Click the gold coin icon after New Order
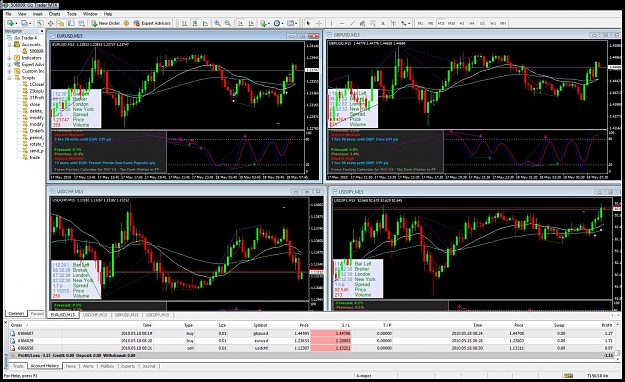The image size is (625, 382). click(126, 24)
